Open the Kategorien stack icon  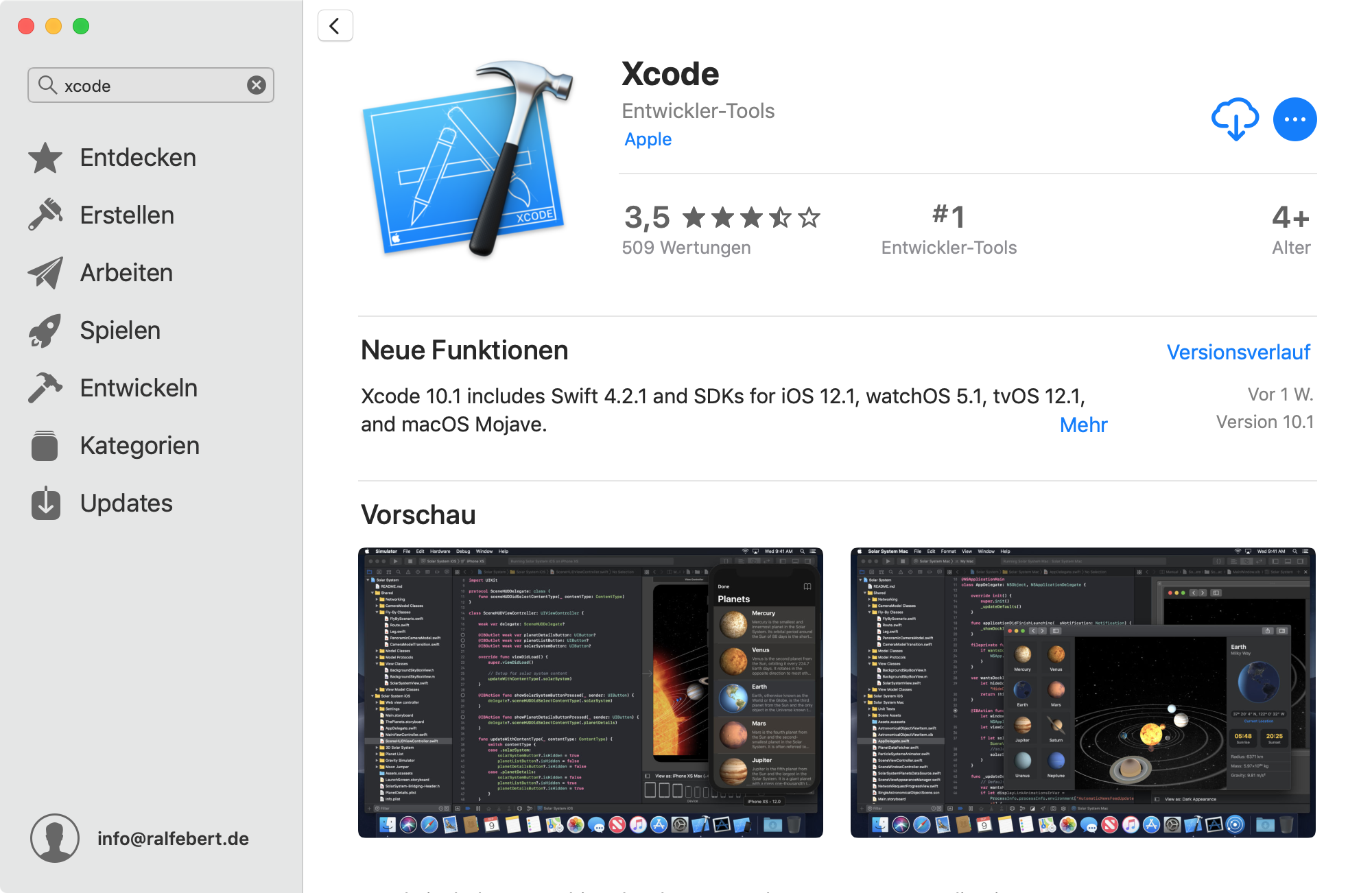[x=45, y=445]
